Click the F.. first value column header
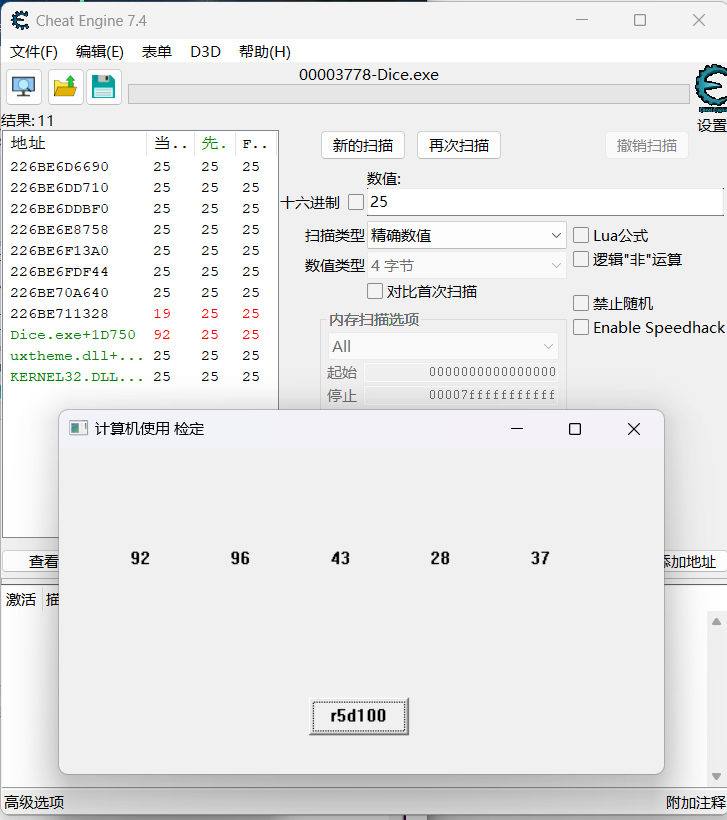 256,143
